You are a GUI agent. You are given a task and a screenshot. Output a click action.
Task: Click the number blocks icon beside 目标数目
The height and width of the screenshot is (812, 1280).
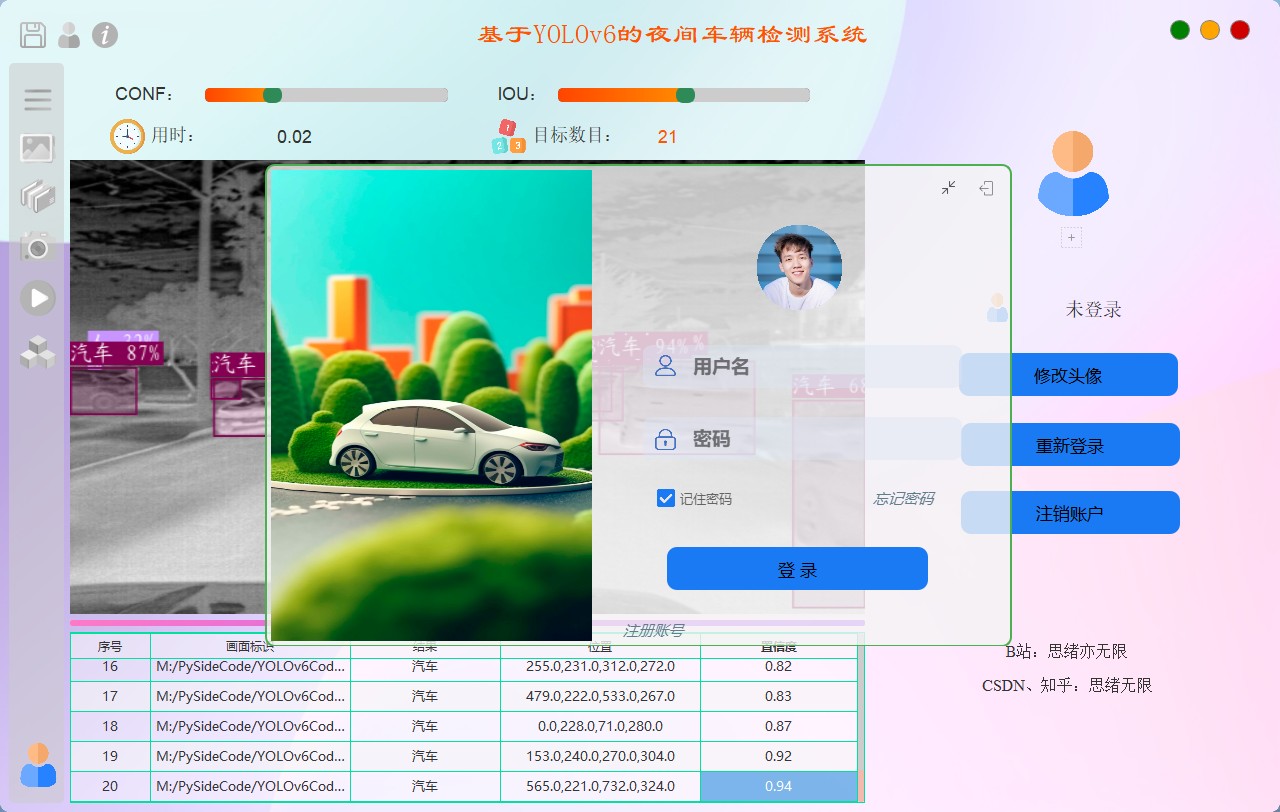pos(508,137)
